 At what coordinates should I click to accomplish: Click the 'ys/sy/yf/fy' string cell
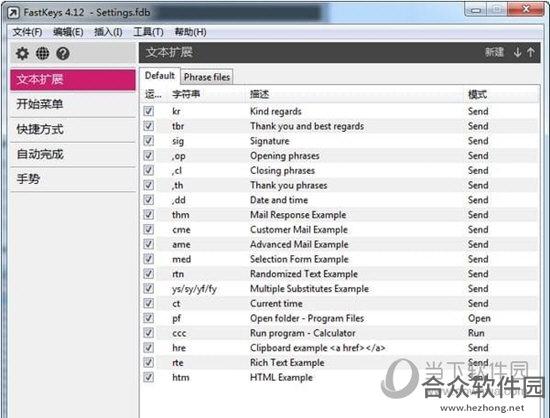point(194,289)
